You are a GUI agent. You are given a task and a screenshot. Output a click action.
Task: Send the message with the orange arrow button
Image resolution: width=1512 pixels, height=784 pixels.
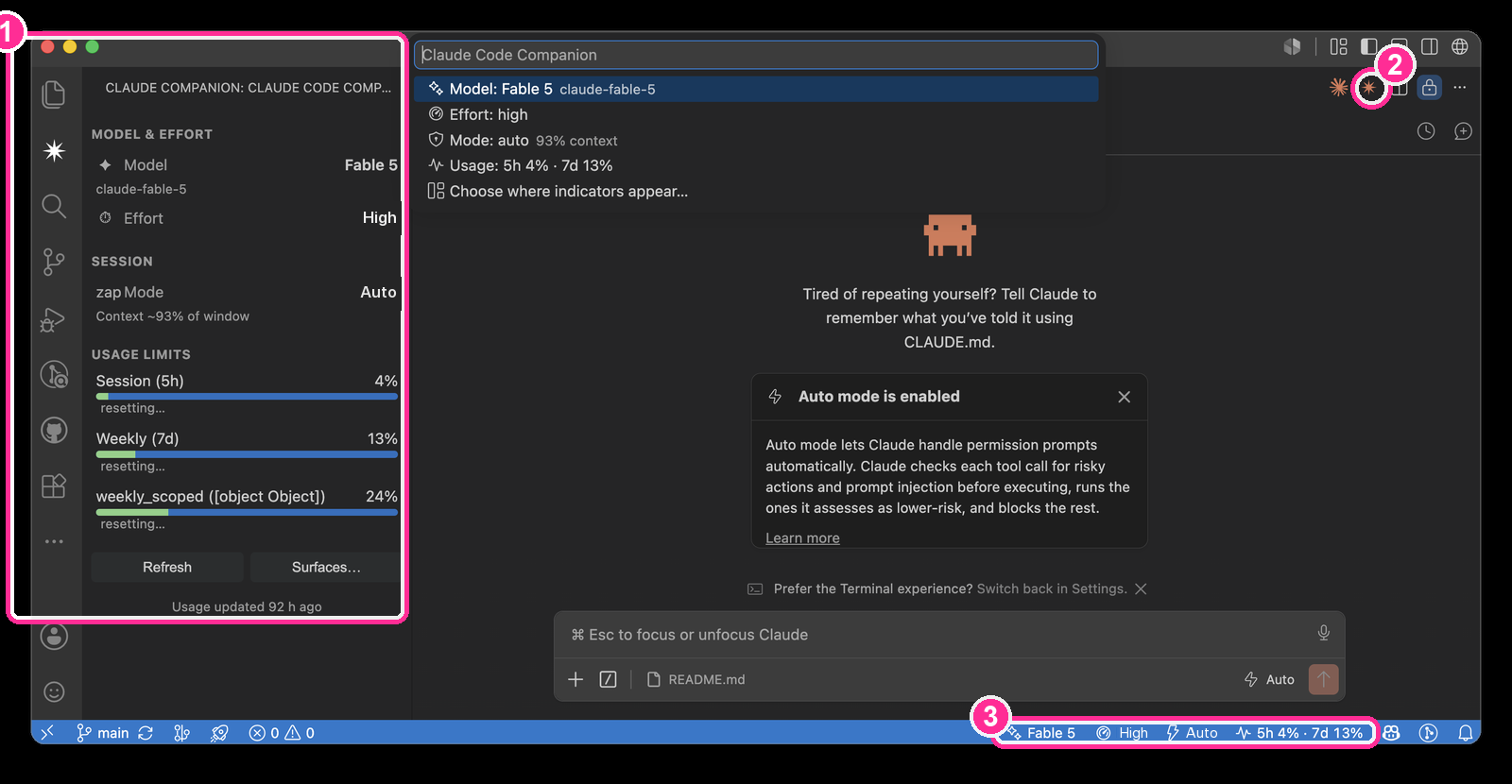[x=1323, y=679]
